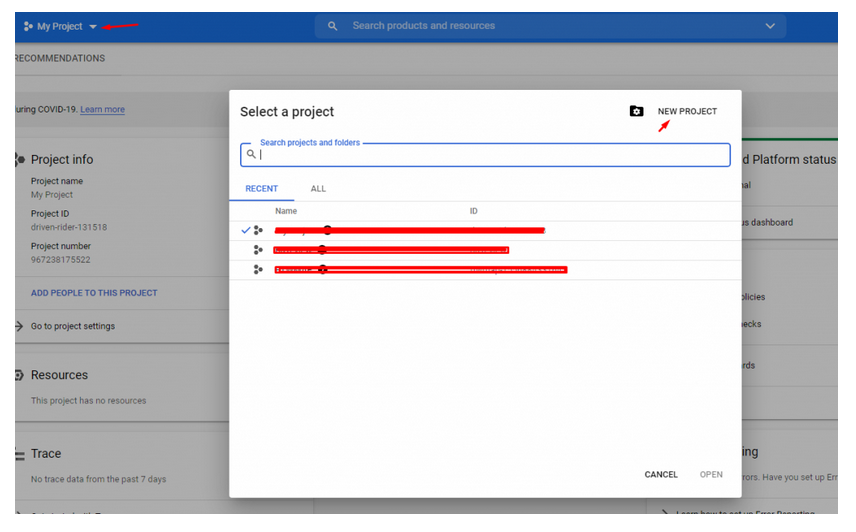Viewport: 856px width, 532px height.
Task: Click NEW PROJECT in the dialog
Action: pyautogui.click(x=687, y=111)
